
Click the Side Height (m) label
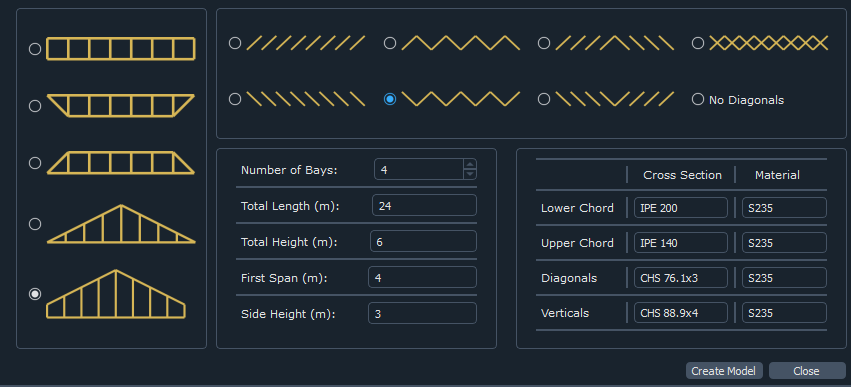coord(288,313)
